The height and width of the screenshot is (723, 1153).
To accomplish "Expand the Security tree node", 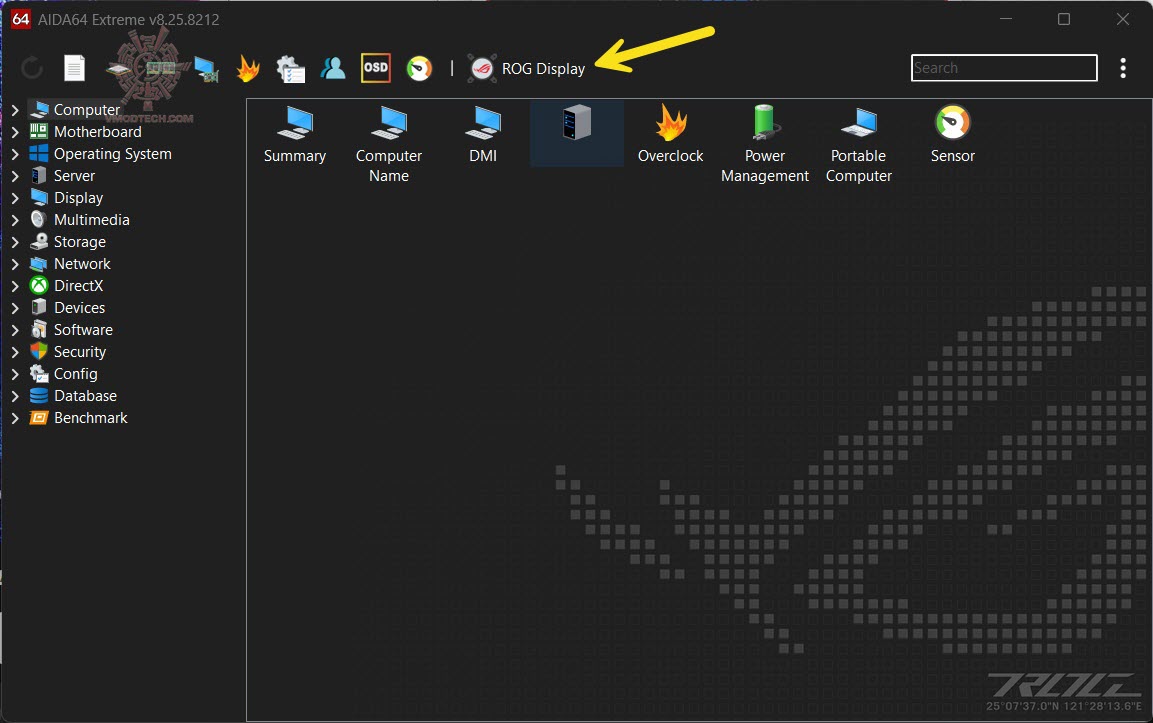I will point(15,352).
